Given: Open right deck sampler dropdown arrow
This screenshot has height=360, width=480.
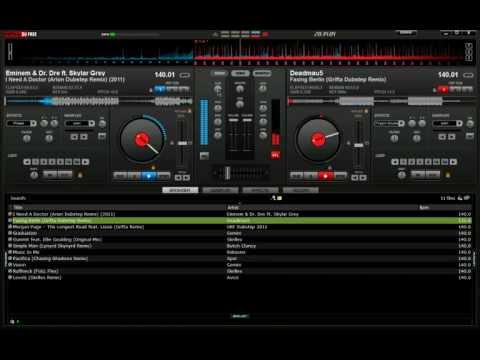Looking at the screenshot, I should (460, 123).
